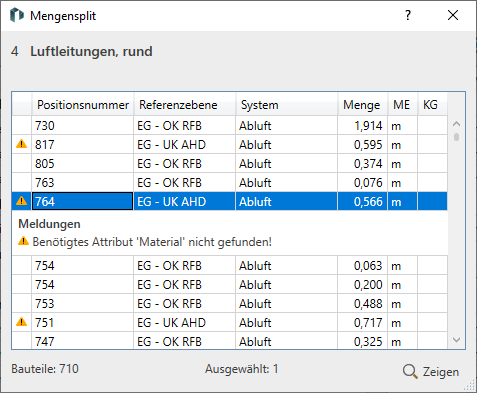Click the quantity value 1,914

(368, 126)
